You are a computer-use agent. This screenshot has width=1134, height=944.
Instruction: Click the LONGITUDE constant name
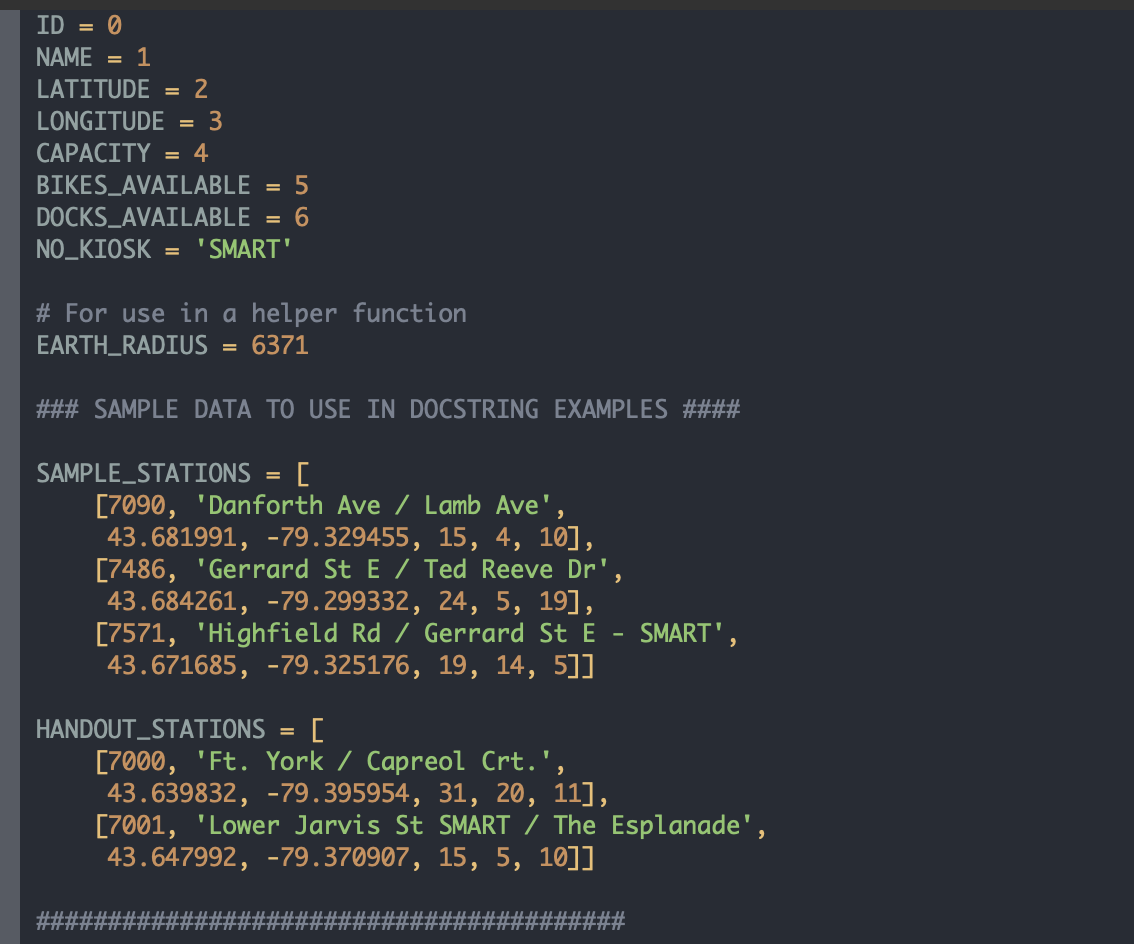click(101, 121)
